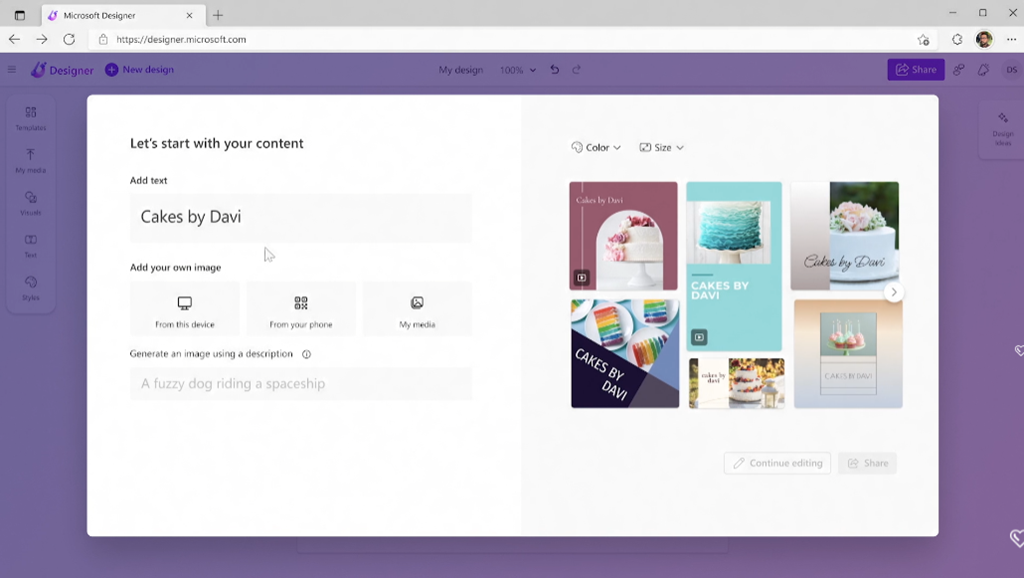
Task: Go back in browser
Action: (x=14, y=39)
